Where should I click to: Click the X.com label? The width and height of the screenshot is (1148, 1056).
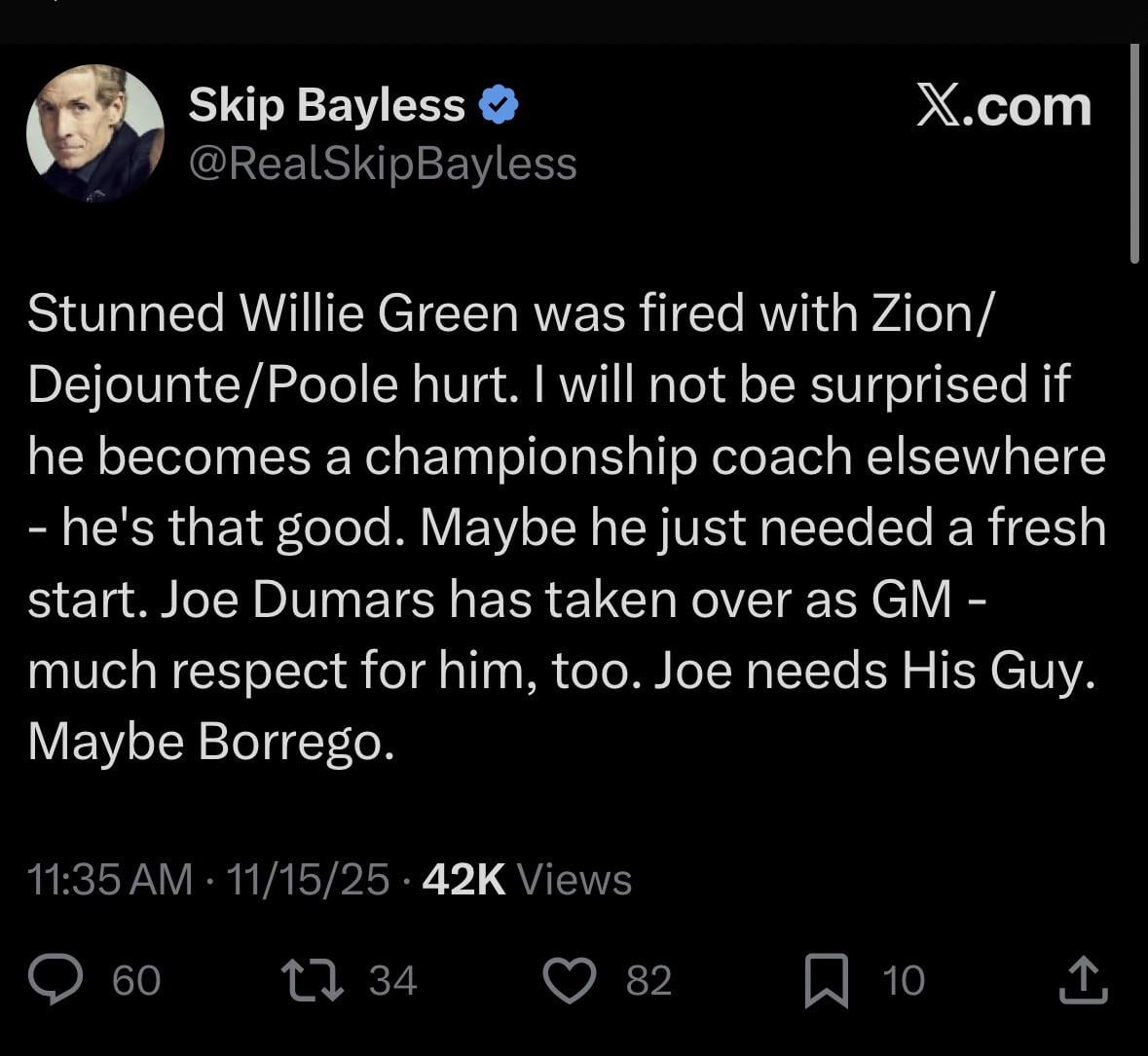click(1004, 106)
